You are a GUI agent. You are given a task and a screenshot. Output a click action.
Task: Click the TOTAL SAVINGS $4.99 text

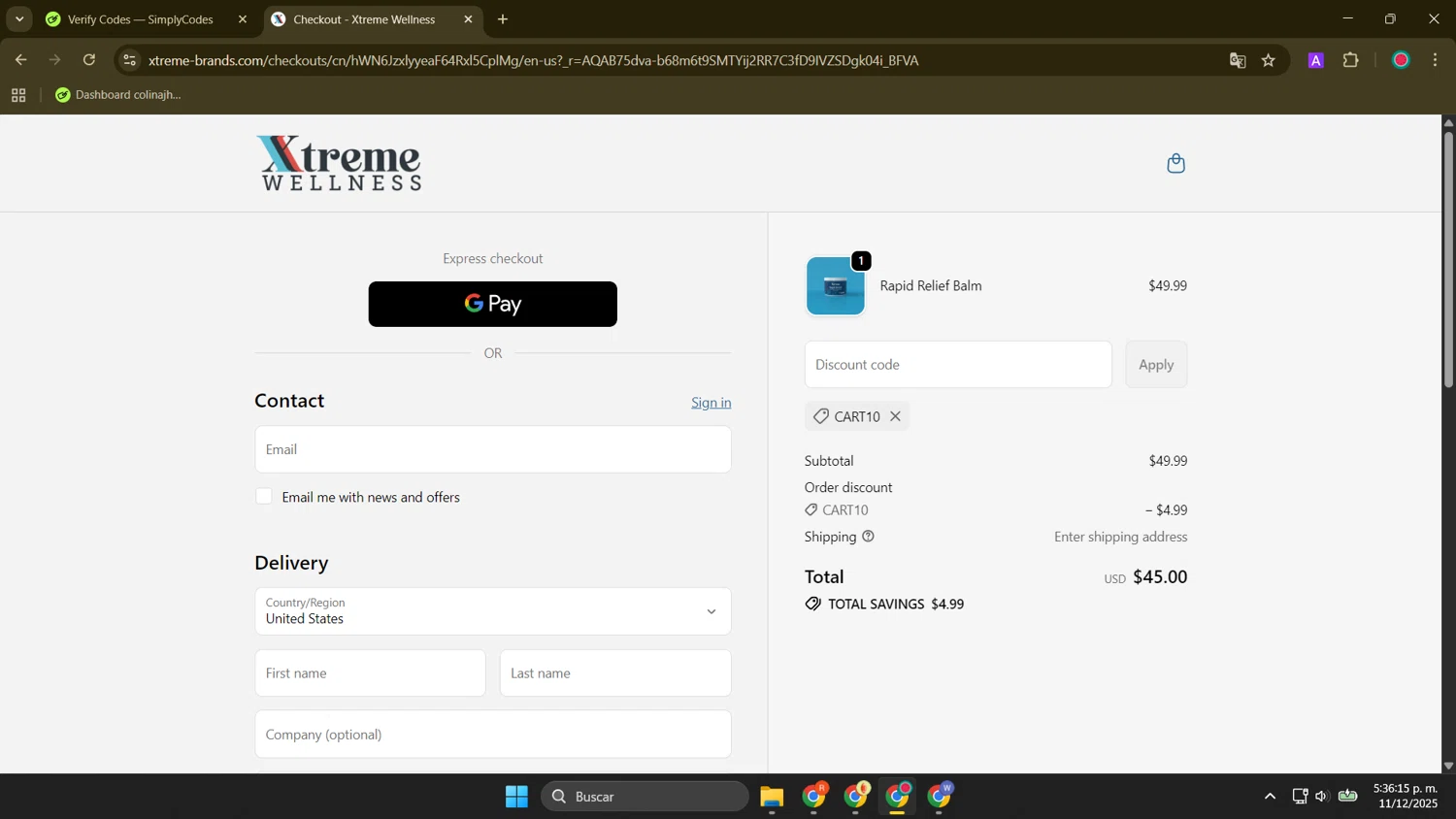895,604
